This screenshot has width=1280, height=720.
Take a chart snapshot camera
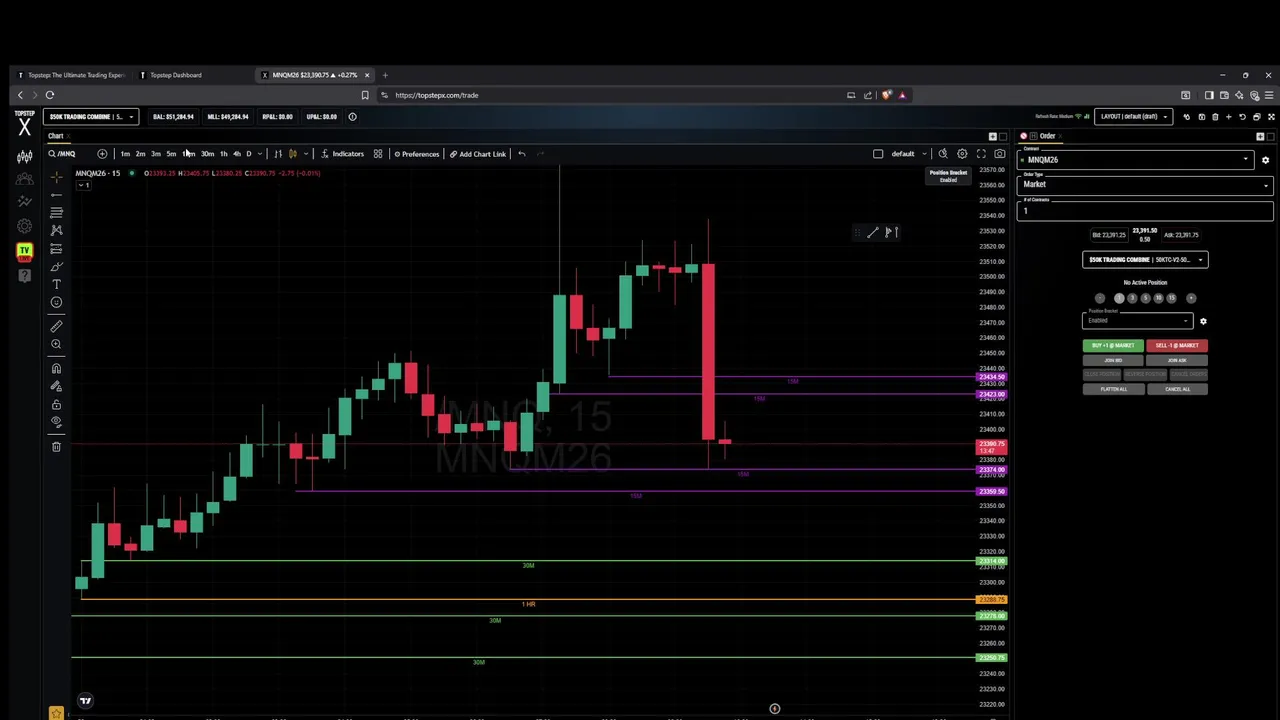[x=1000, y=154]
